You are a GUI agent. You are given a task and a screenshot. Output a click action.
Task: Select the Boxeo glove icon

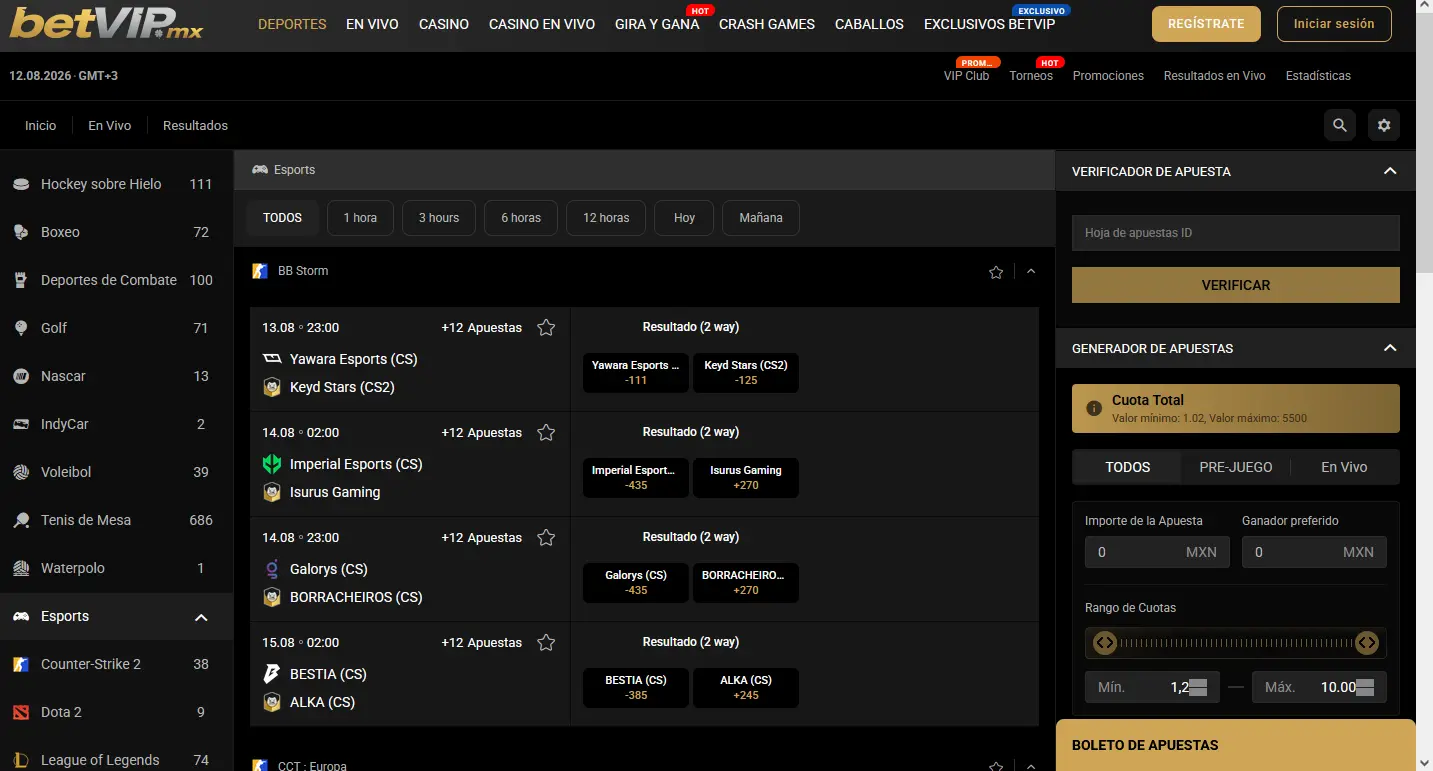coord(21,232)
